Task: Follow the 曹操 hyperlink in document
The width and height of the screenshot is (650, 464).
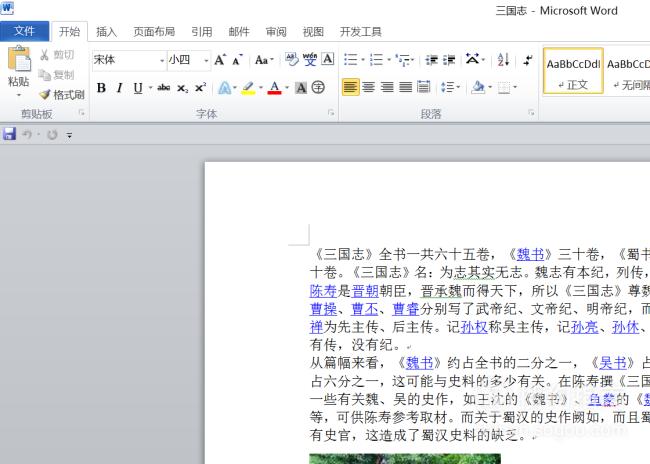Action: tap(323, 309)
